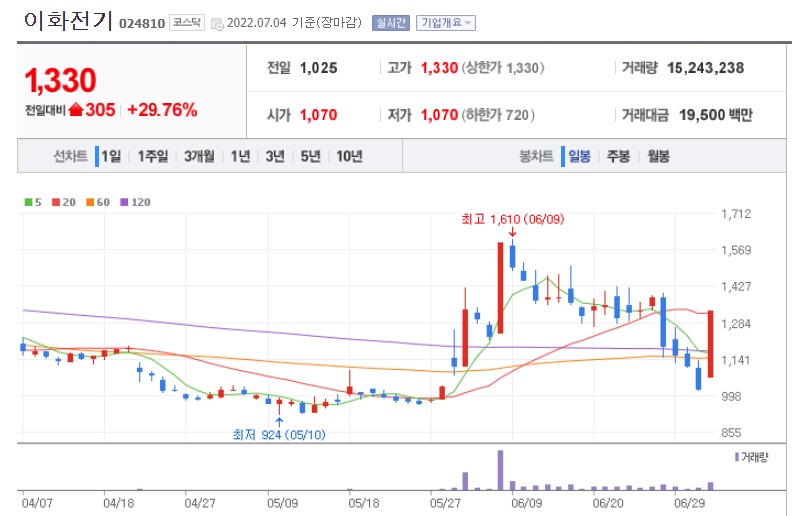Click the 상한가 1,330 upper limit text
Viewport: 792px width, 516px height.
click(503, 68)
